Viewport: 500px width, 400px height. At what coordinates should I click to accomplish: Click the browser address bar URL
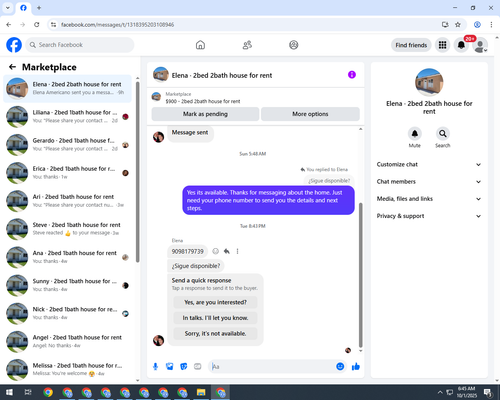(x=117, y=25)
